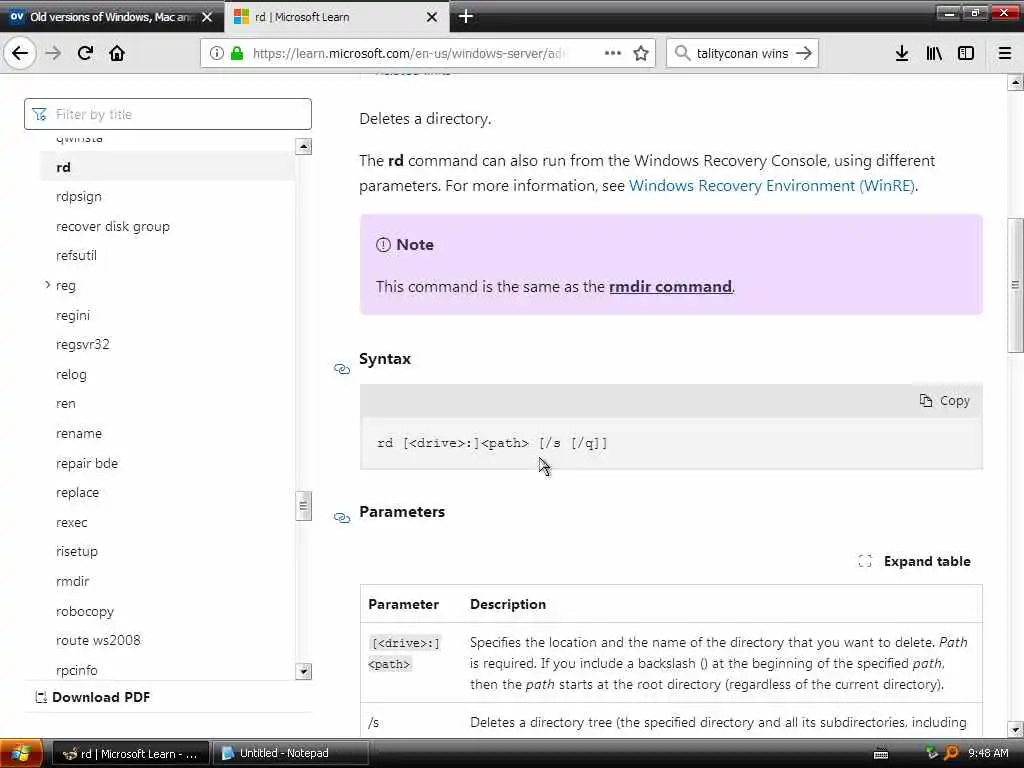Switch to Old versions of Windows tab

pyautogui.click(x=112, y=17)
